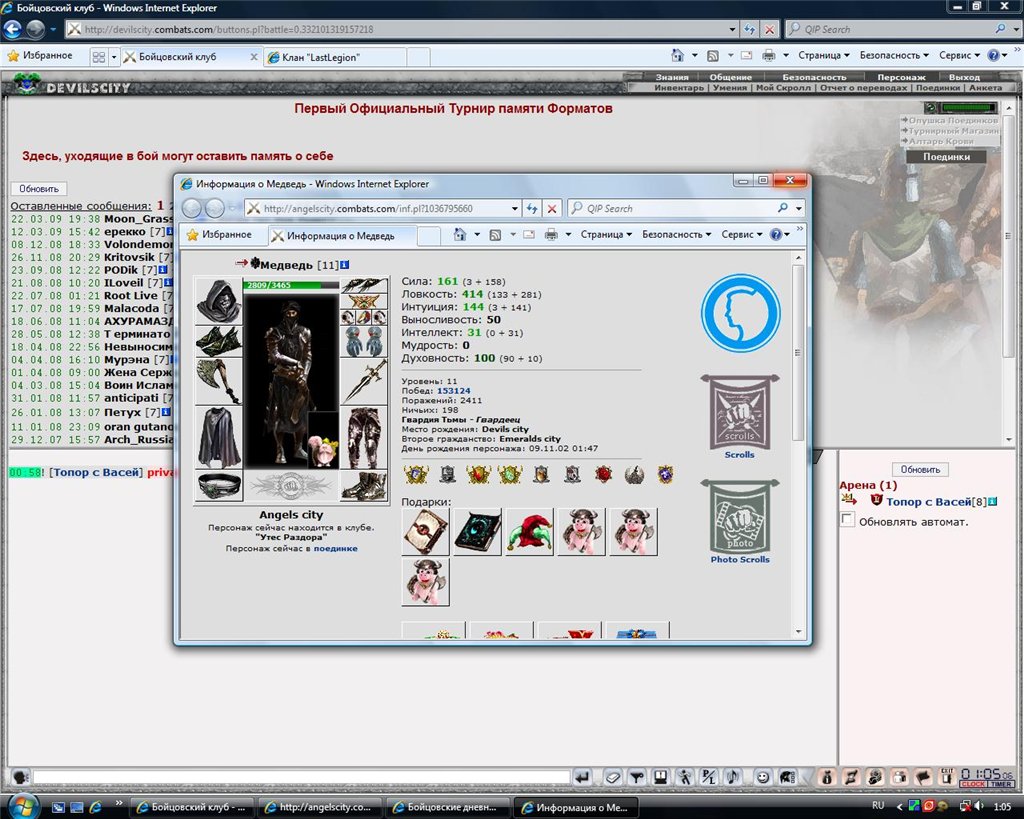1024x819 pixels.
Task: Click the brown spellbook gift
Action: (425, 532)
